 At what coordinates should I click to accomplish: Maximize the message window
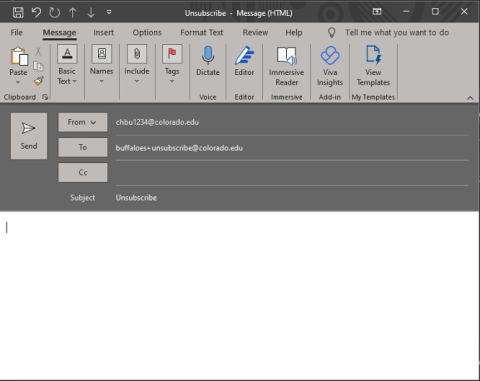435,12
